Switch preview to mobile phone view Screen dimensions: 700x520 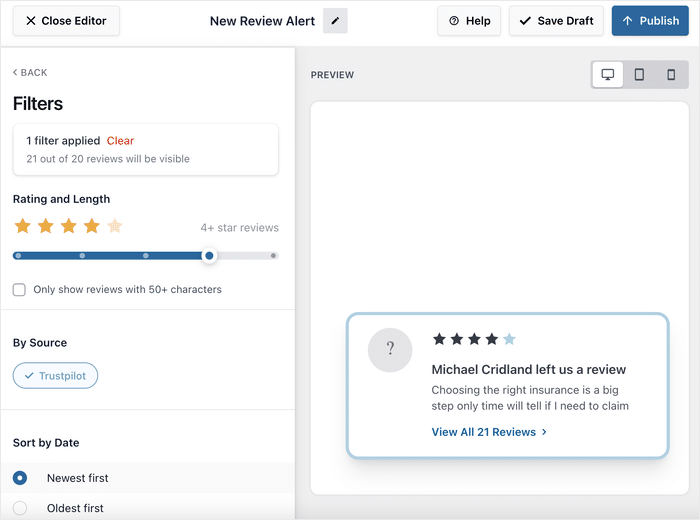671,75
